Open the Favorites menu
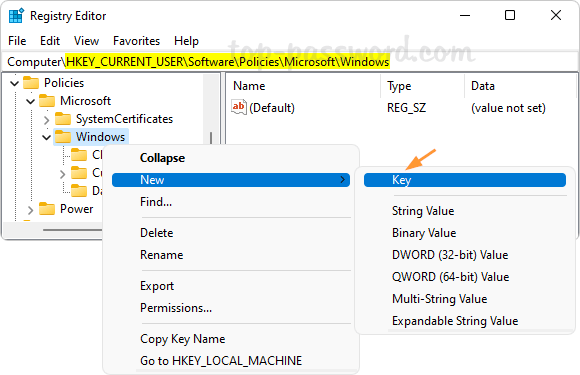 [136, 41]
